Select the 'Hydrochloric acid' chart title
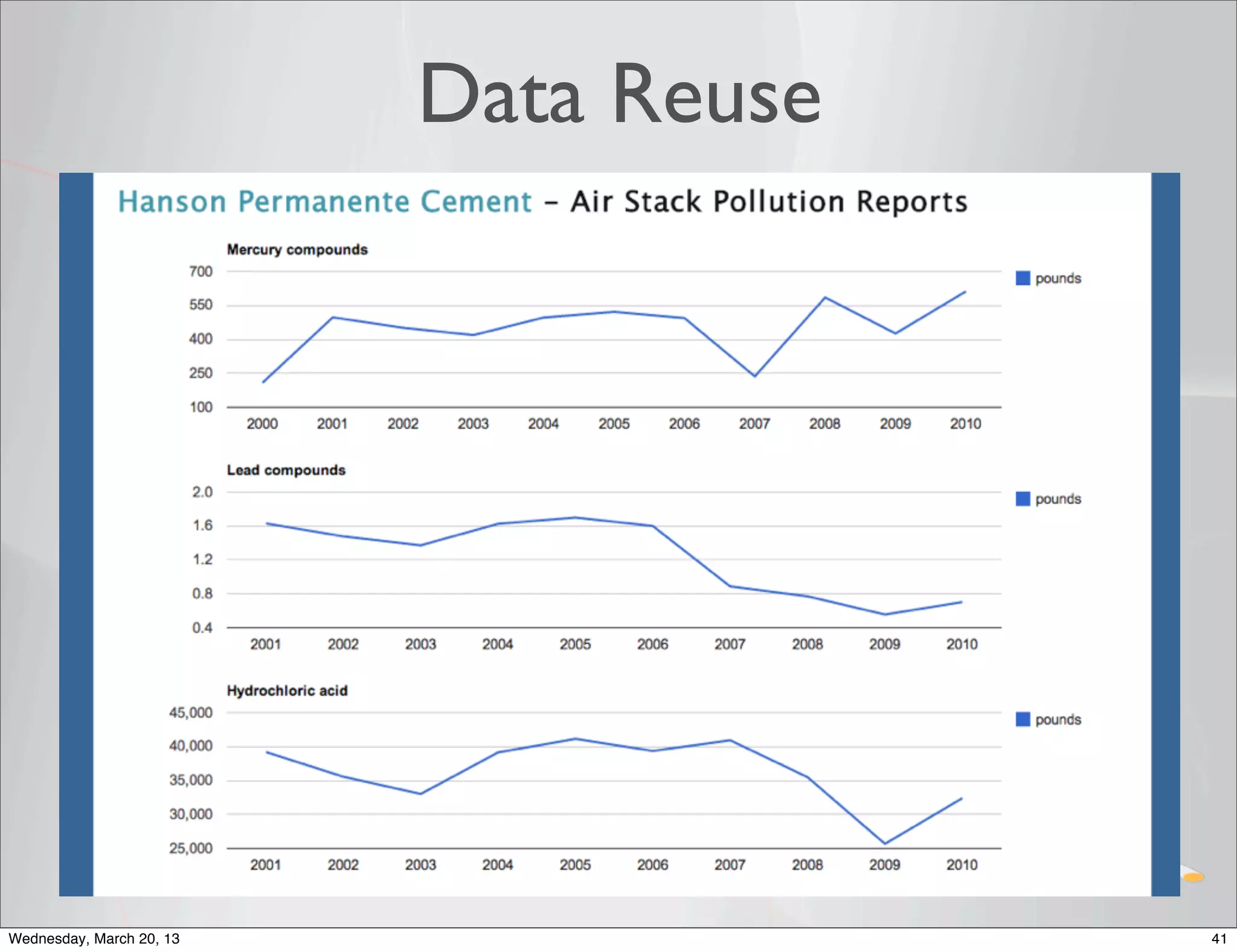 tap(288, 690)
